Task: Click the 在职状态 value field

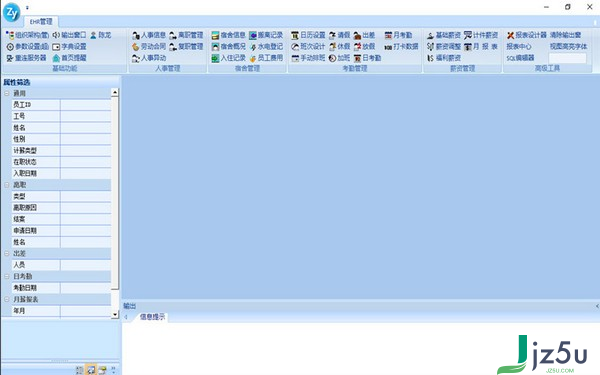Action: (x=86, y=162)
